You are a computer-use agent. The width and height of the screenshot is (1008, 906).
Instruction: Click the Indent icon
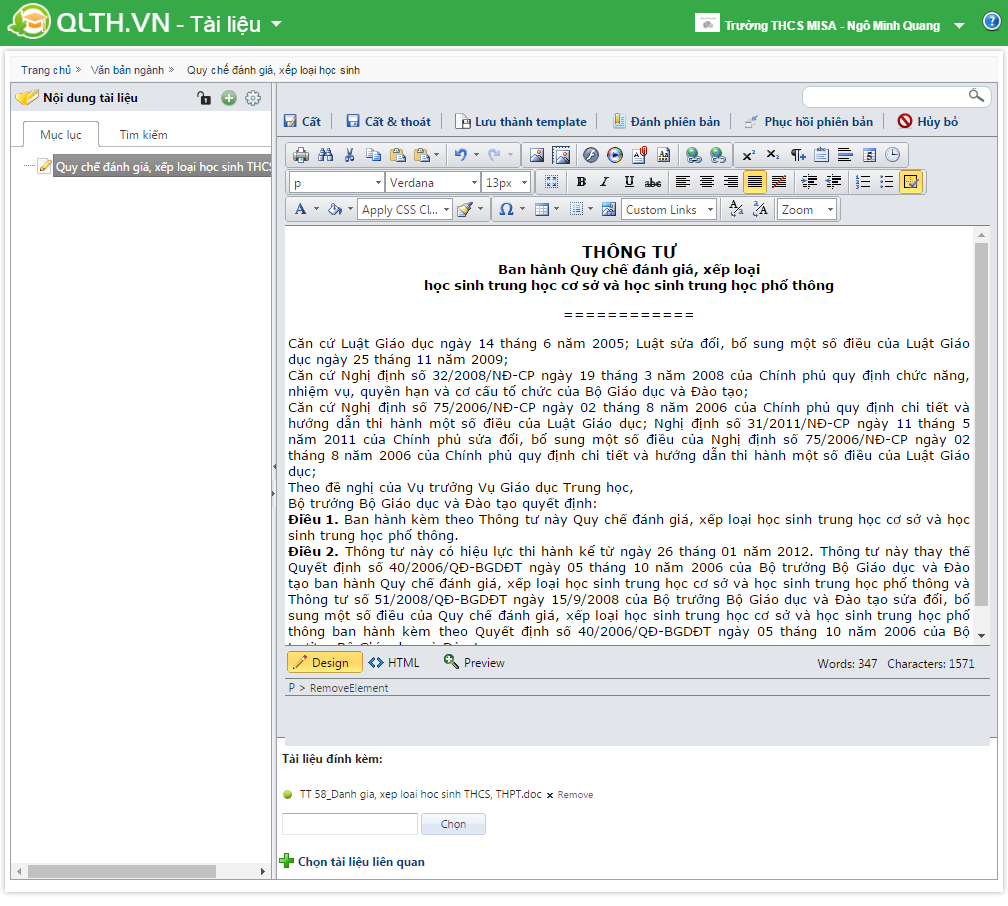point(809,182)
